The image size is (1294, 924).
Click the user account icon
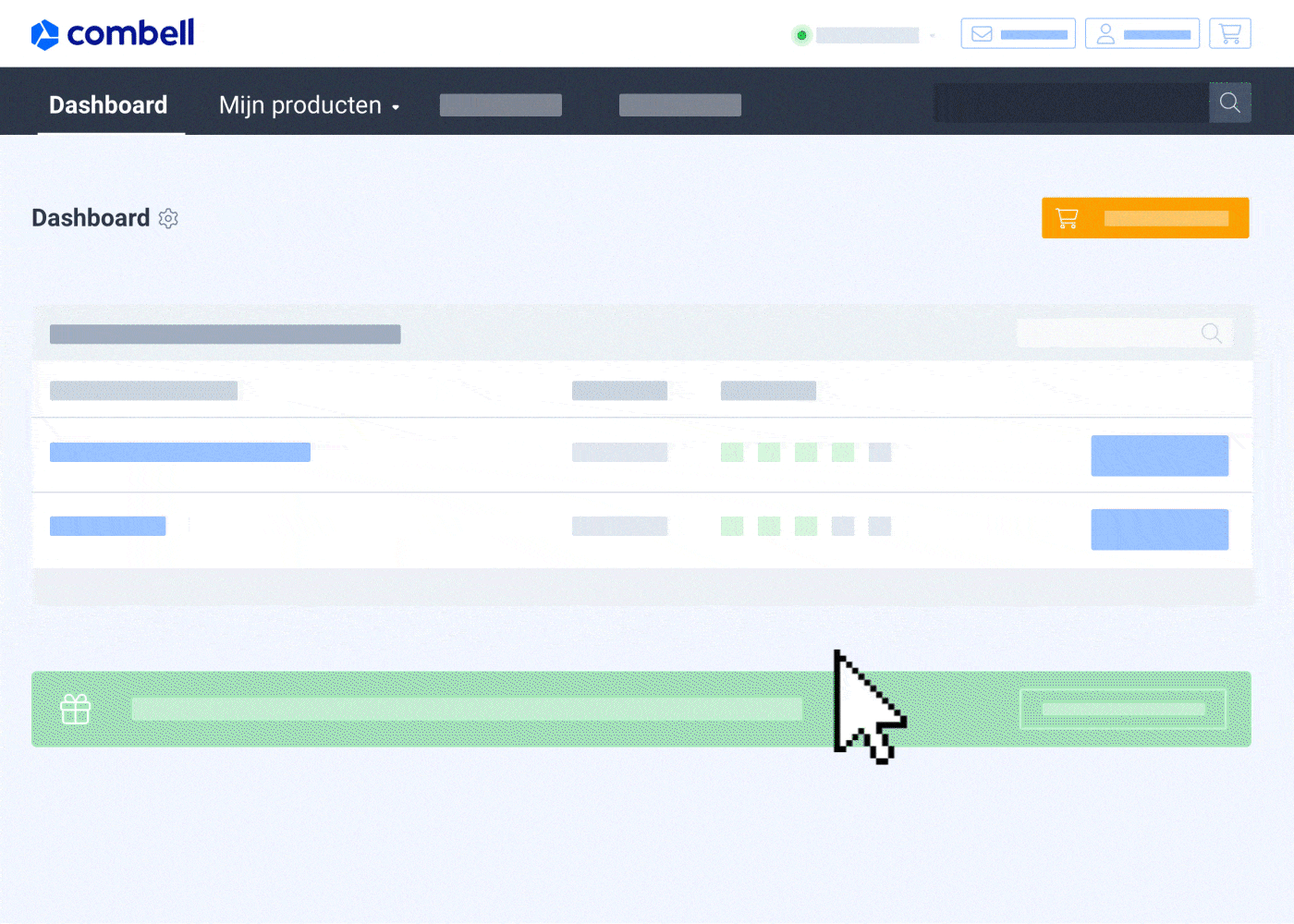coord(1105,33)
